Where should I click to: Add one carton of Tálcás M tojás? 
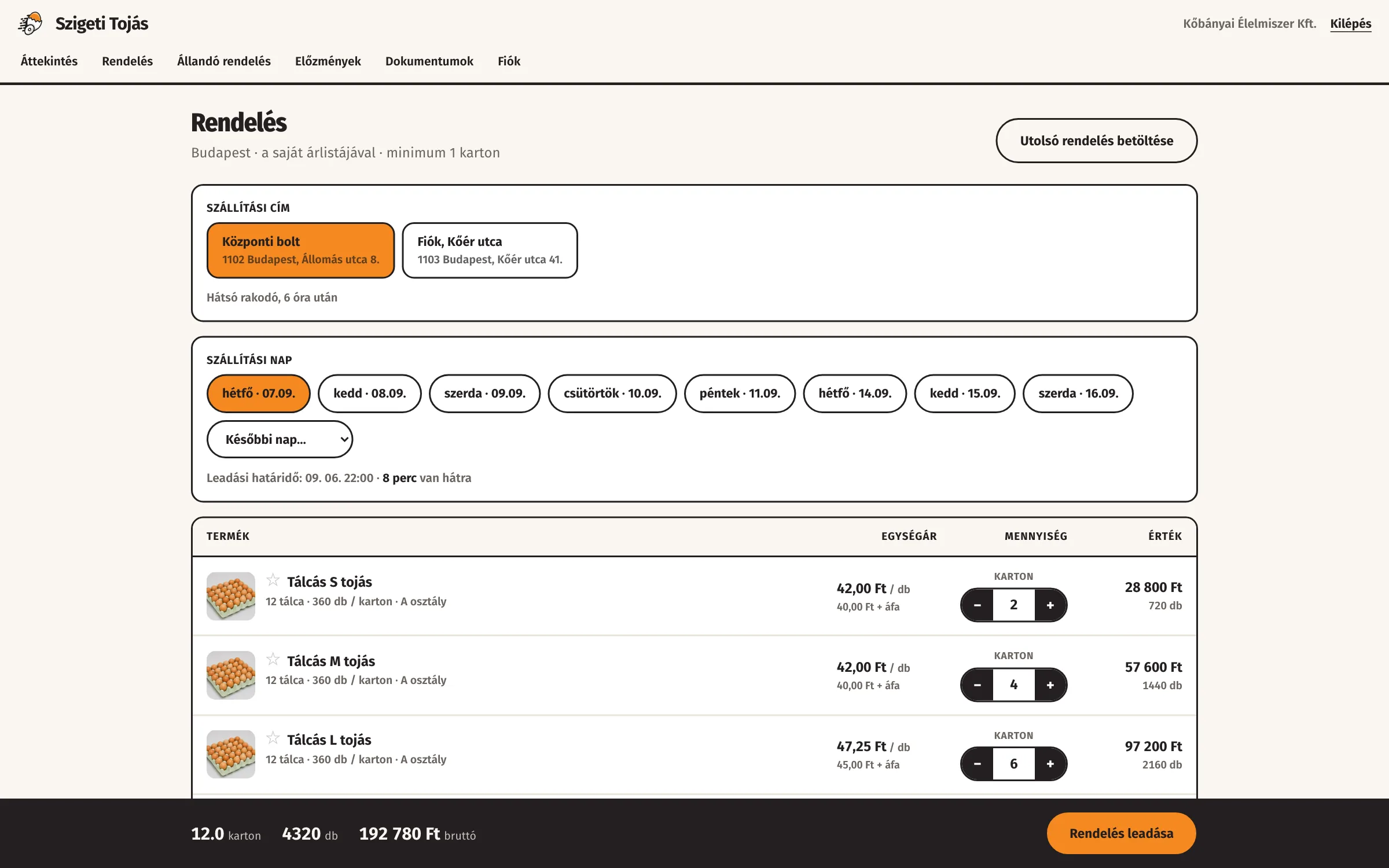[x=1050, y=685]
